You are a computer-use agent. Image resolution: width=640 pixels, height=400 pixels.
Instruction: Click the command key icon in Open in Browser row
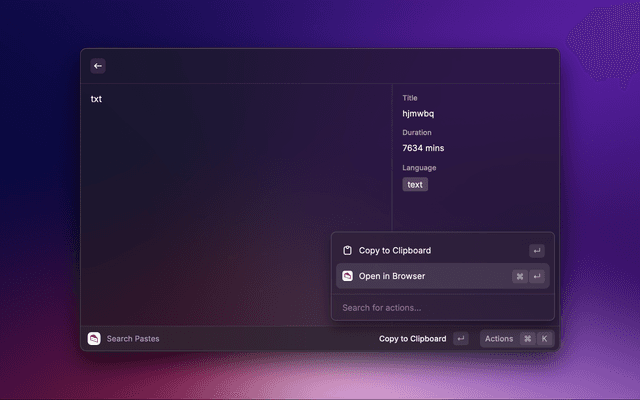519,276
